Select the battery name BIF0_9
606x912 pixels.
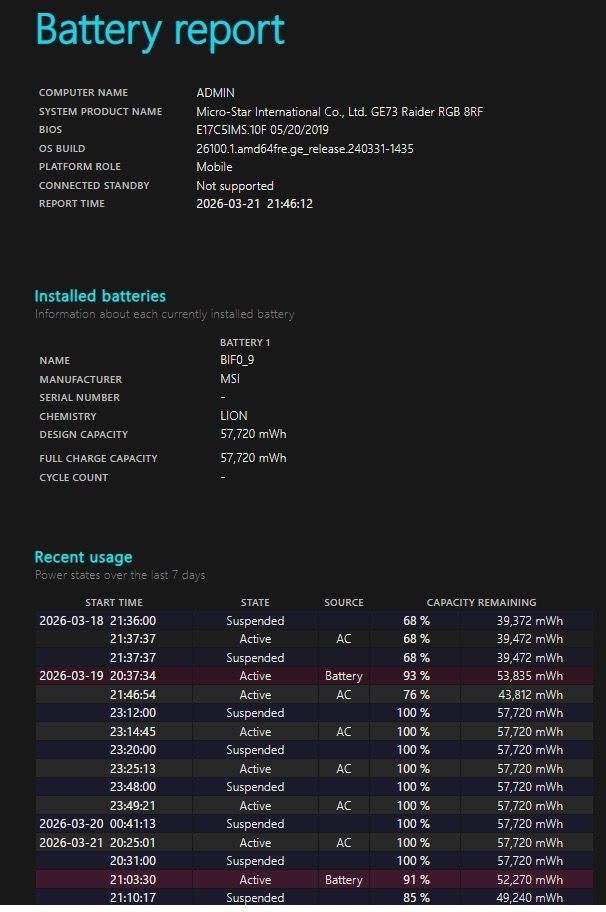[237, 360]
